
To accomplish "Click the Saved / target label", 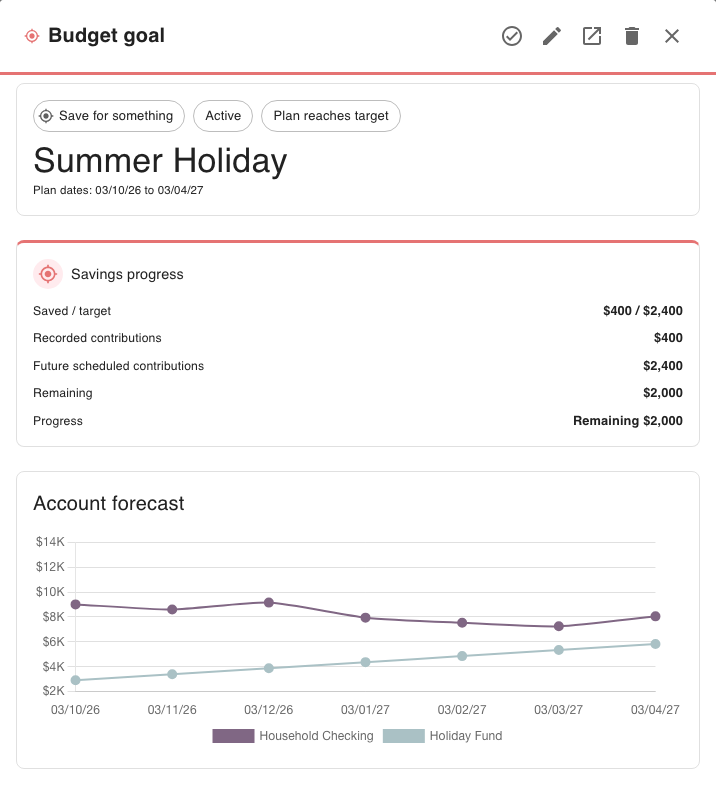I will coord(72,311).
